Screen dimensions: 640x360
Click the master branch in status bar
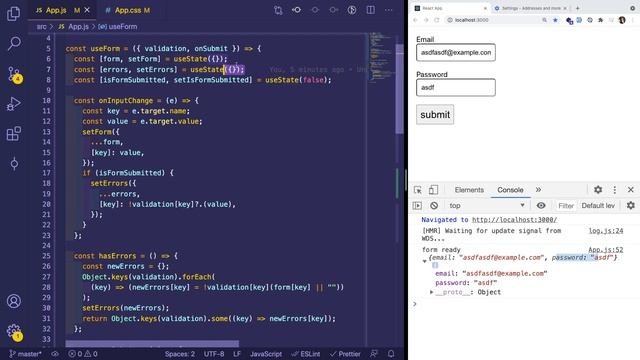tap(25, 354)
